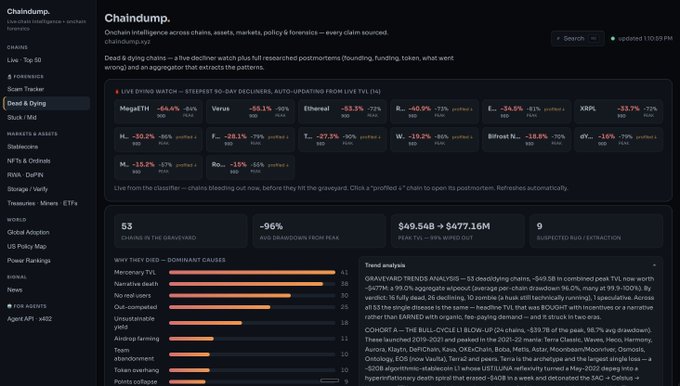This screenshot has width=680, height=386.
Task: Click the search magnifier icon
Action: [558, 39]
